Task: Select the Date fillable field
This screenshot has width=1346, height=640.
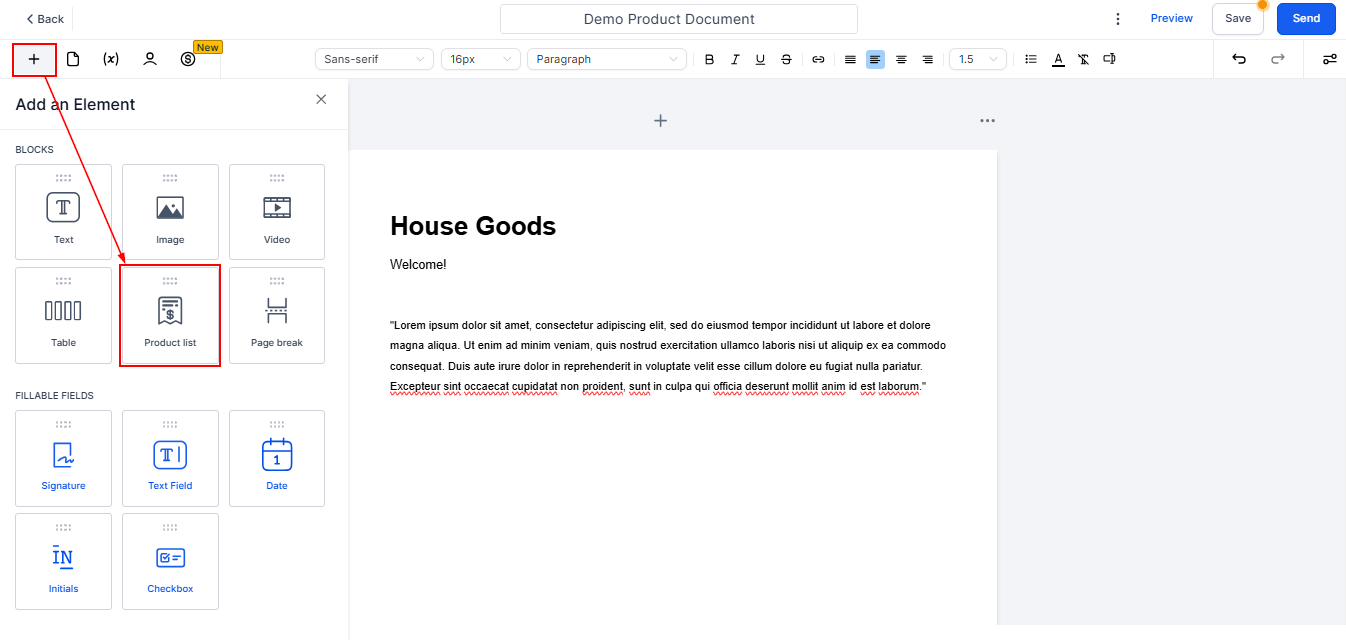Action: point(277,458)
